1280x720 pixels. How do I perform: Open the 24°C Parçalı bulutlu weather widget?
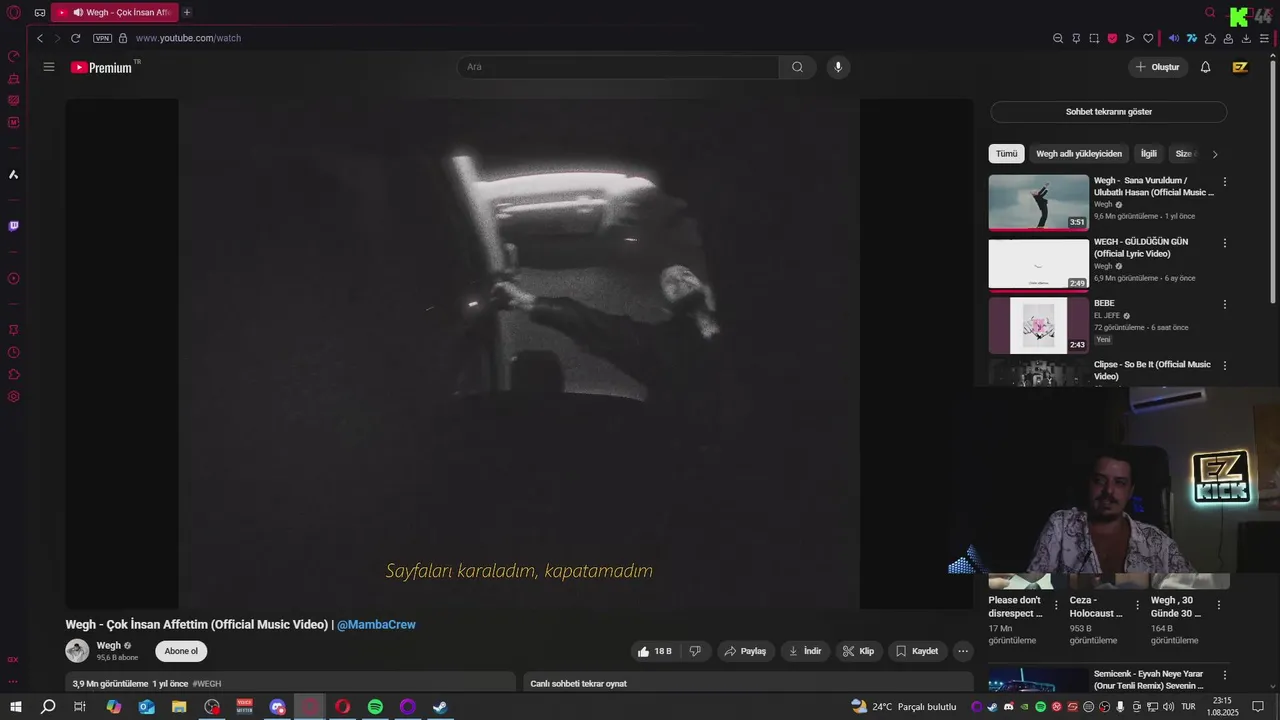904,707
